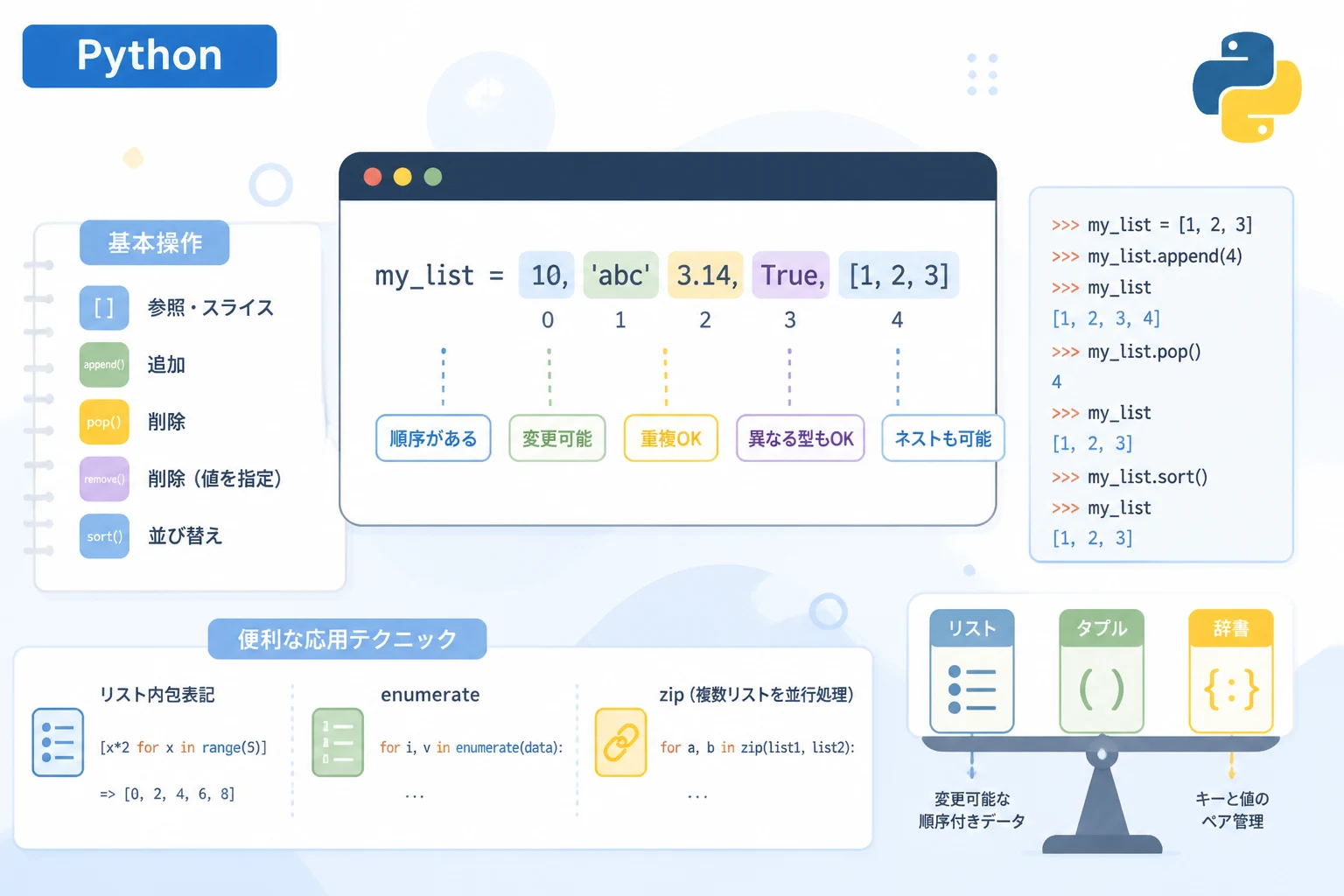Click the 重複OK tag

pos(671,438)
